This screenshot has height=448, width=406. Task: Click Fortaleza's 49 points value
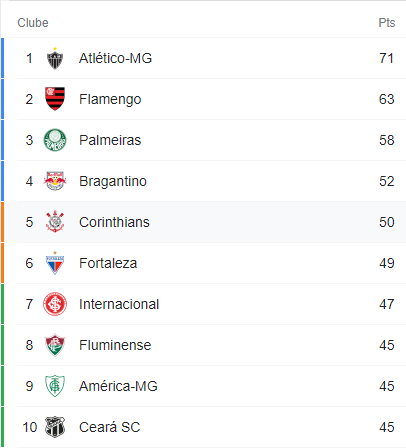387,263
